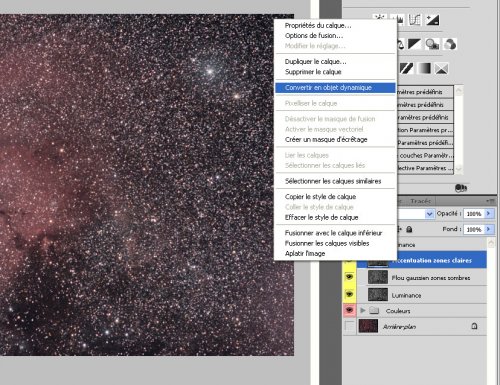Choose Sélectionner les calques similaires

333,181
